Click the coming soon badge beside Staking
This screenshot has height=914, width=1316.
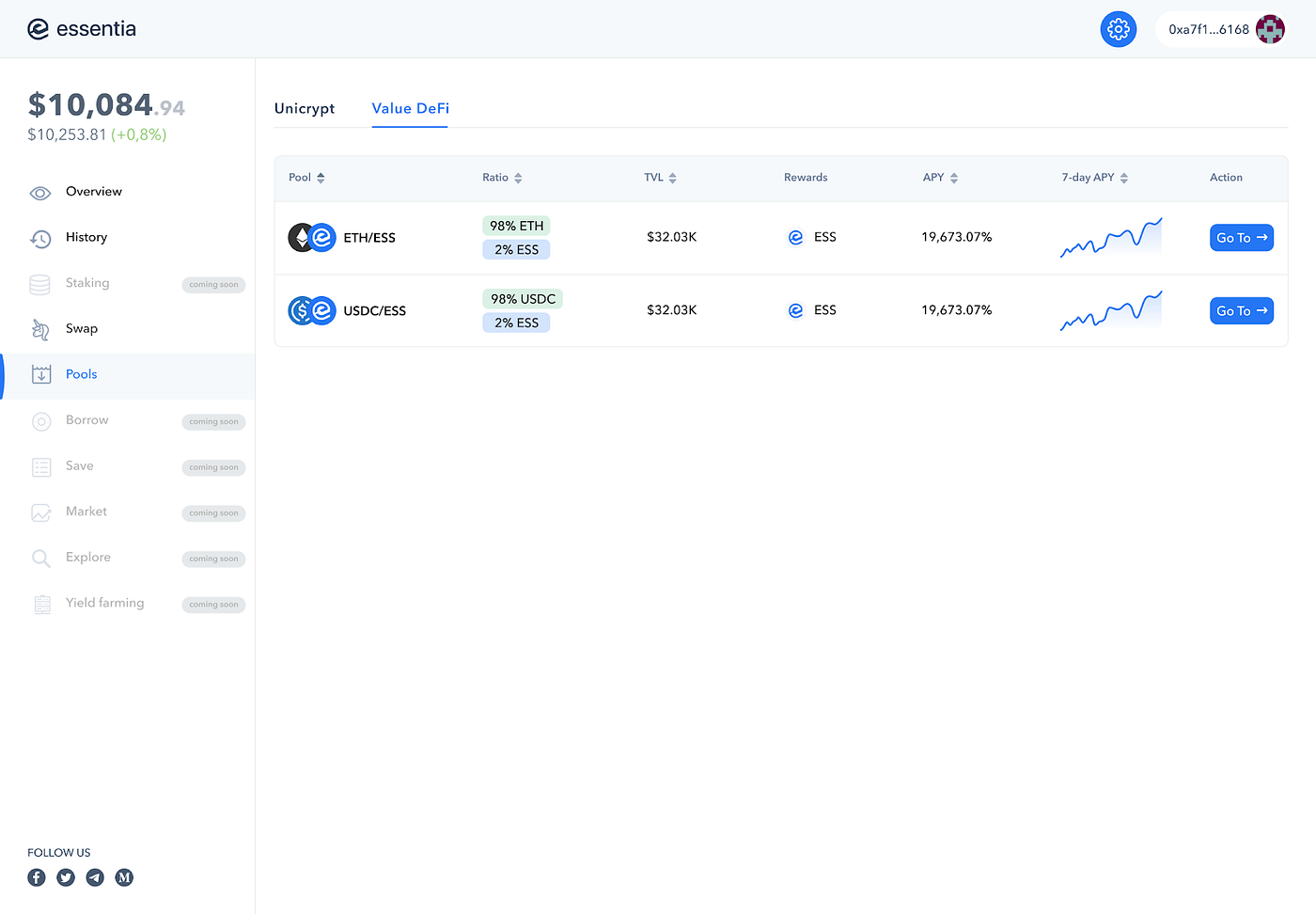pyautogui.click(x=213, y=285)
